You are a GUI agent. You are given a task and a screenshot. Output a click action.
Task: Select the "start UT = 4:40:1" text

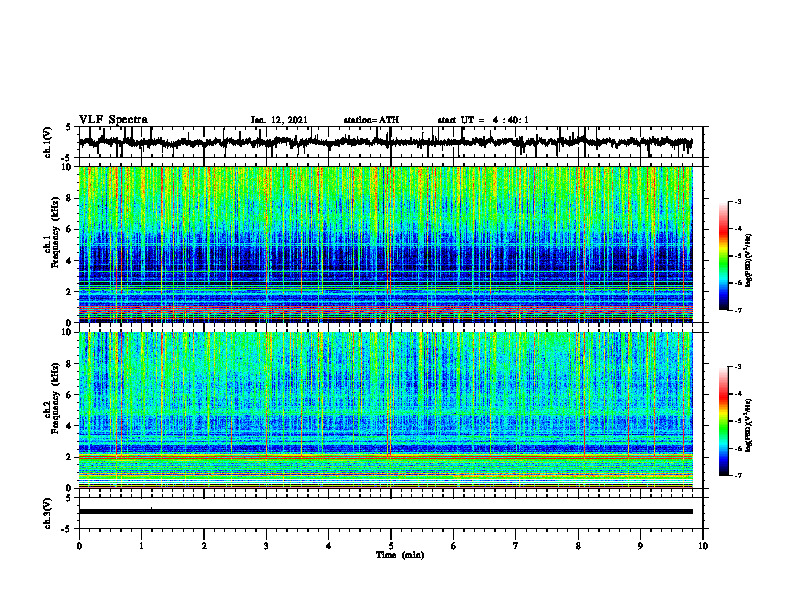[x=483, y=120]
